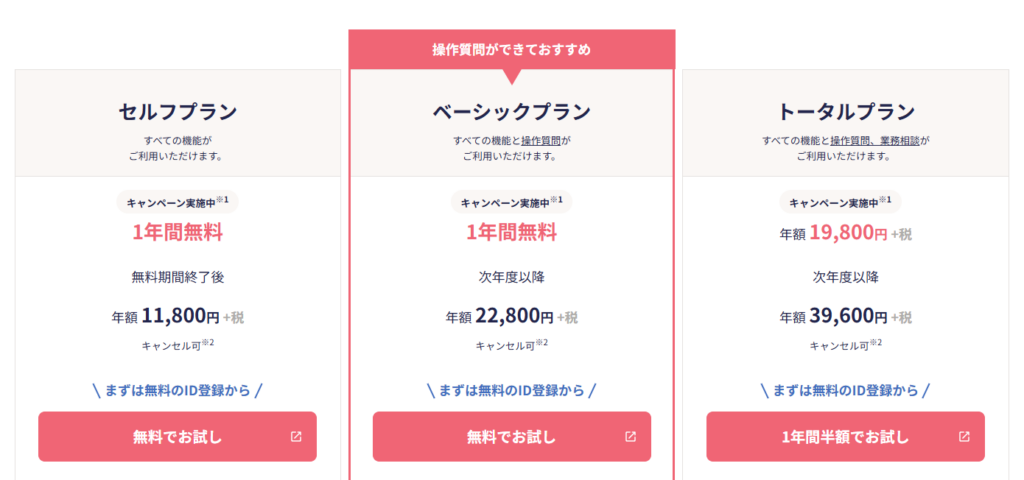Click キャンペーン実施中 badge in Self plan
This screenshot has width=1024, height=480.
pos(177,203)
